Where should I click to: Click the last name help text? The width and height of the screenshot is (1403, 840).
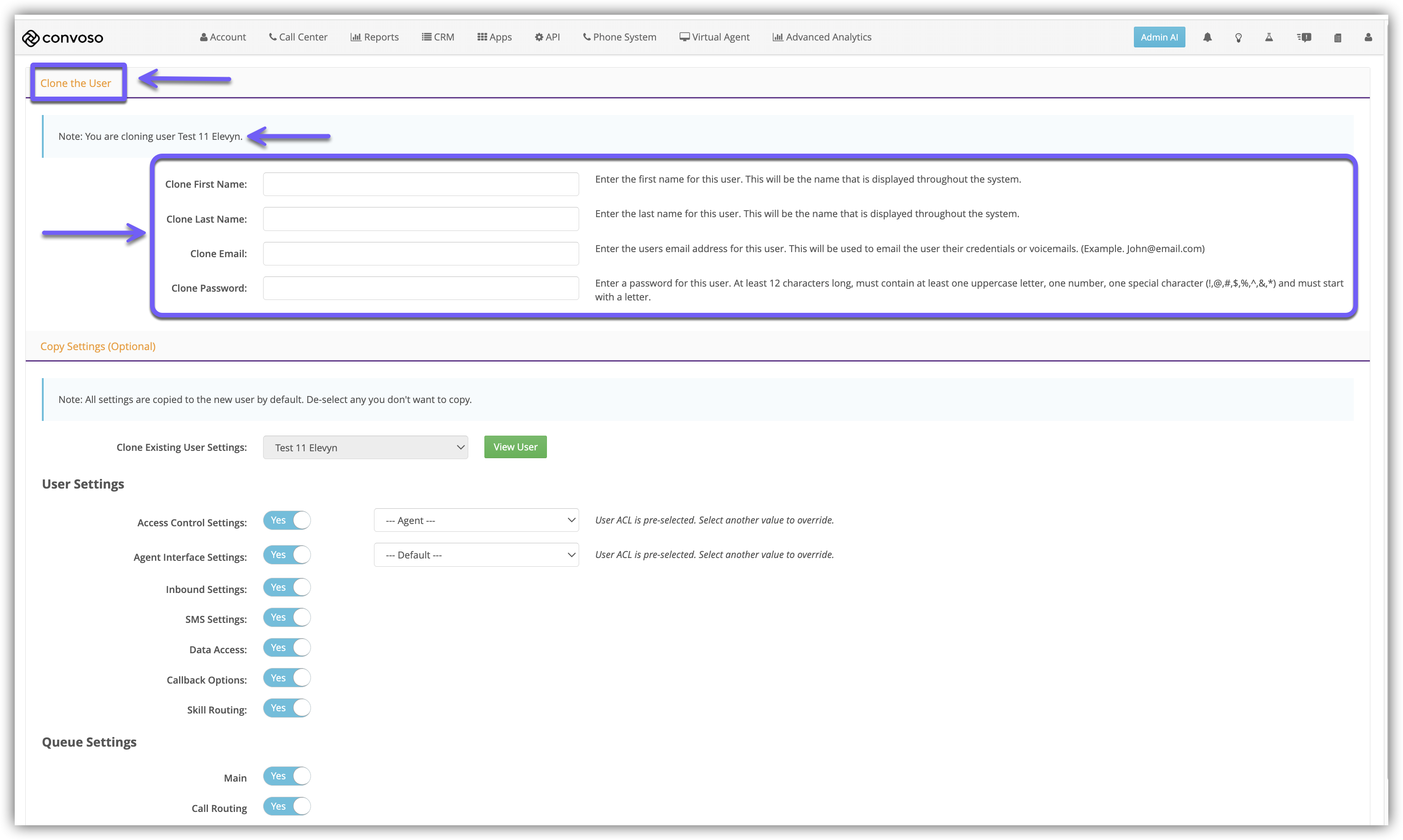point(807,213)
